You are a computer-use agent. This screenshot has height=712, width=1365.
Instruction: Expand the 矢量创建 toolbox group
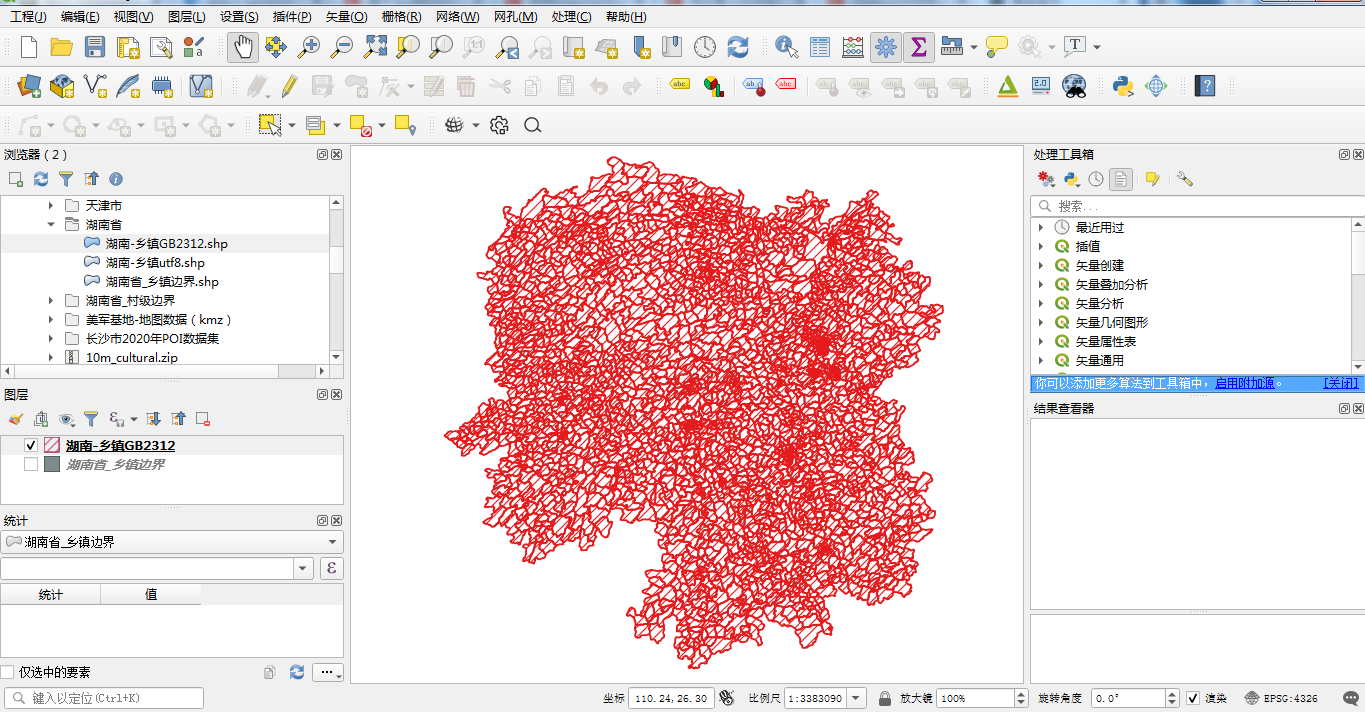(x=1041, y=265)
